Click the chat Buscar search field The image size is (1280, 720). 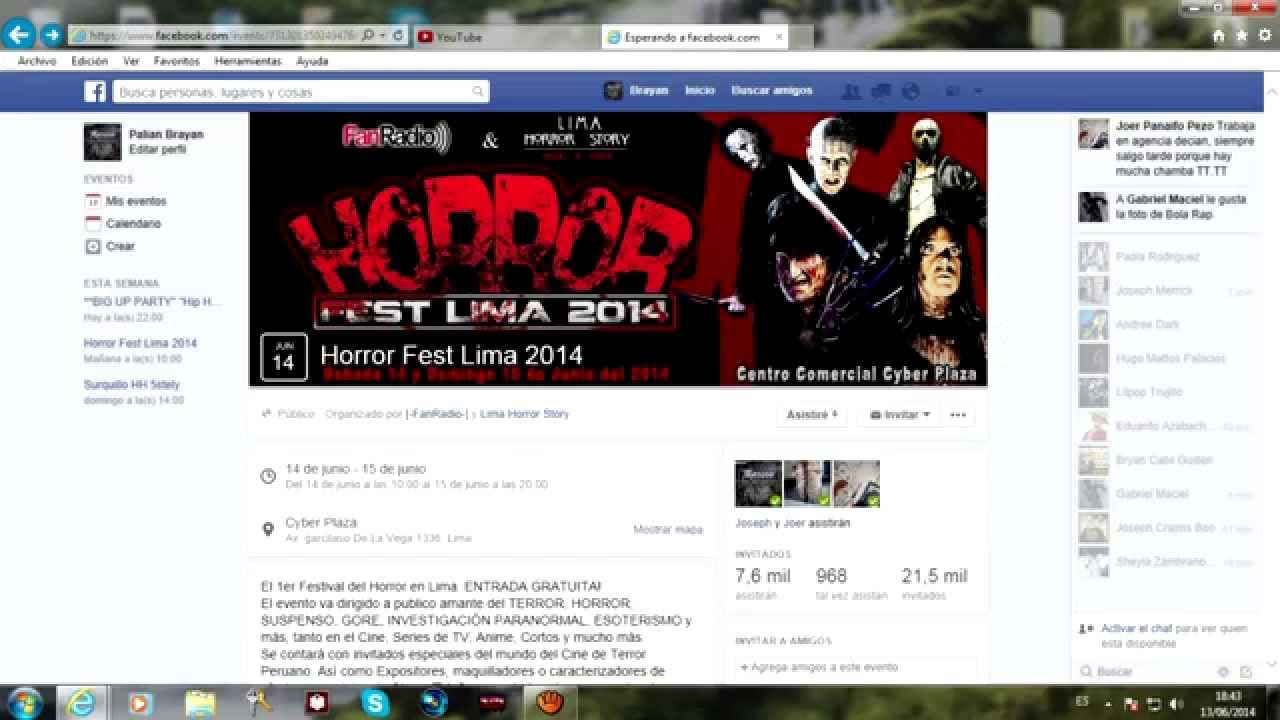point(1145,672)
